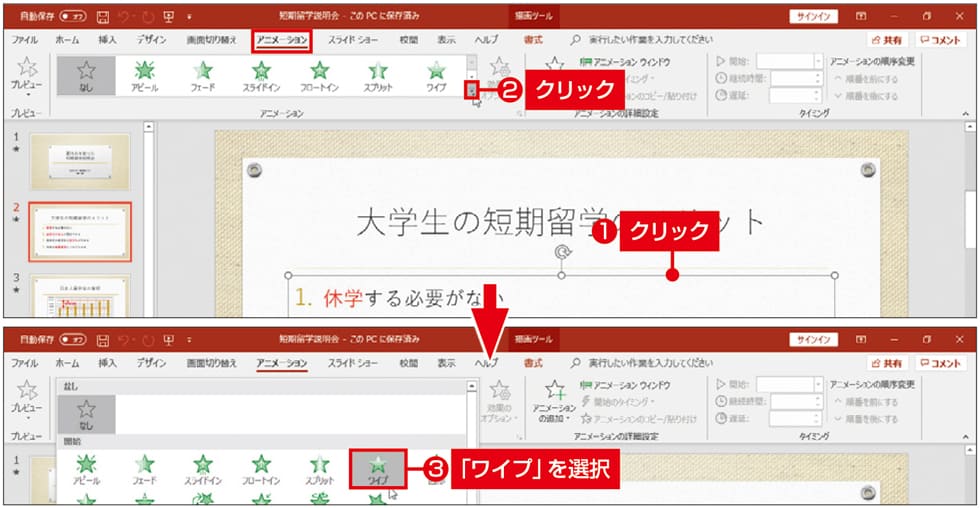Screen dimensions: 980x508
Task: Select slide 2 thumbnail in upper screenshot
Action: pos(80,232)
